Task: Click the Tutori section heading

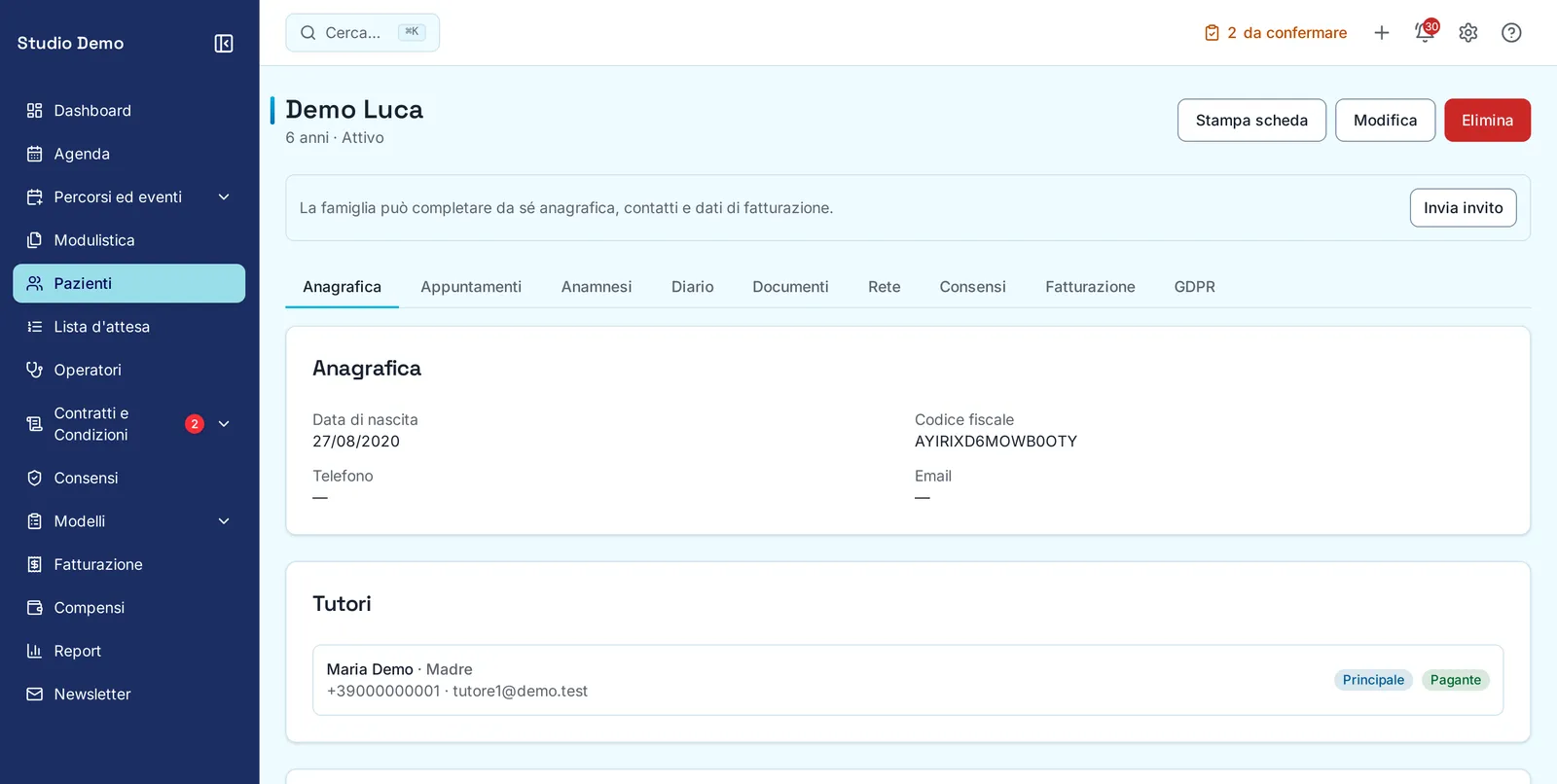Action: [342, 604]
